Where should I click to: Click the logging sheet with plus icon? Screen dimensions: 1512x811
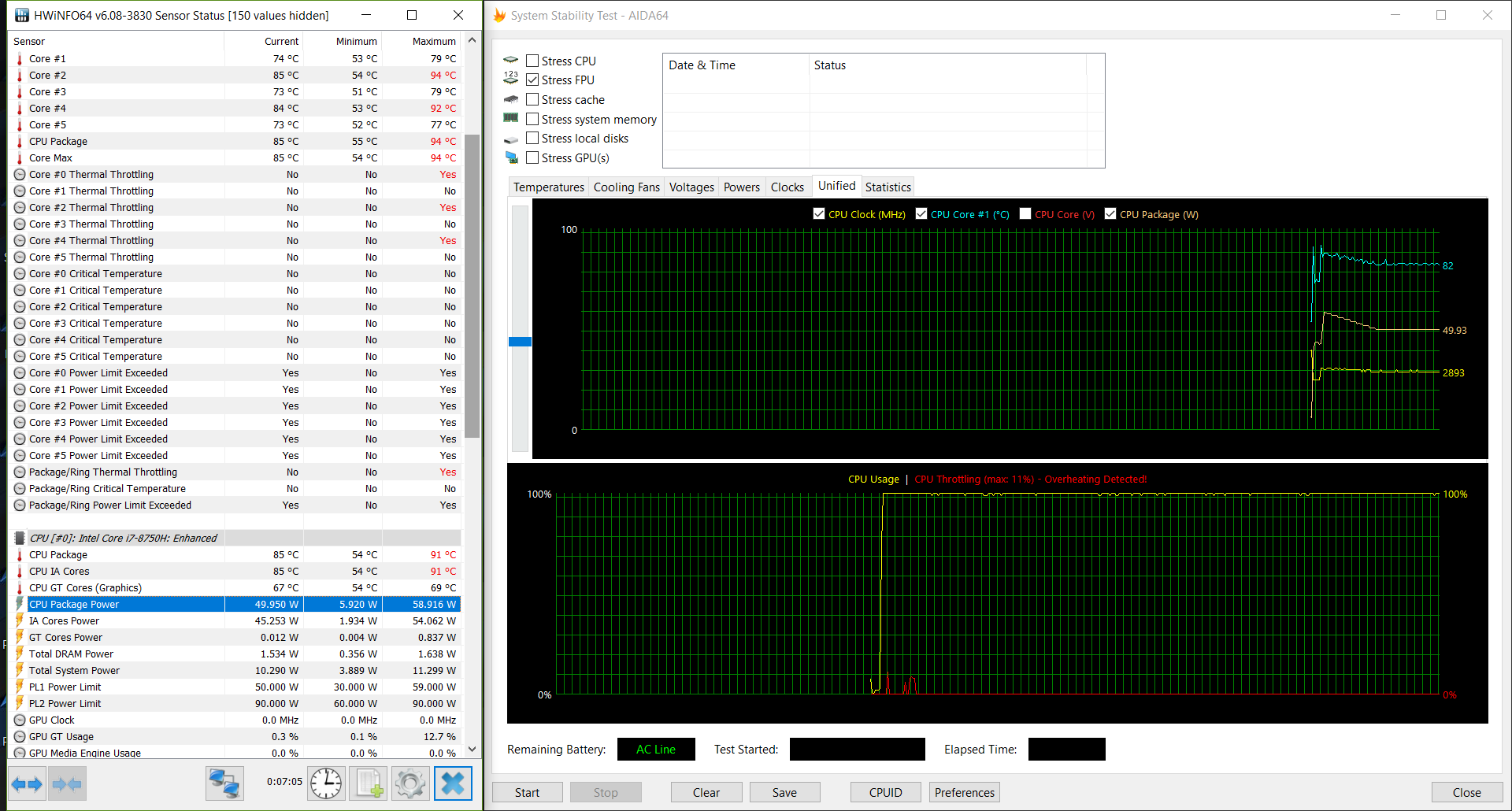[369, 784]
